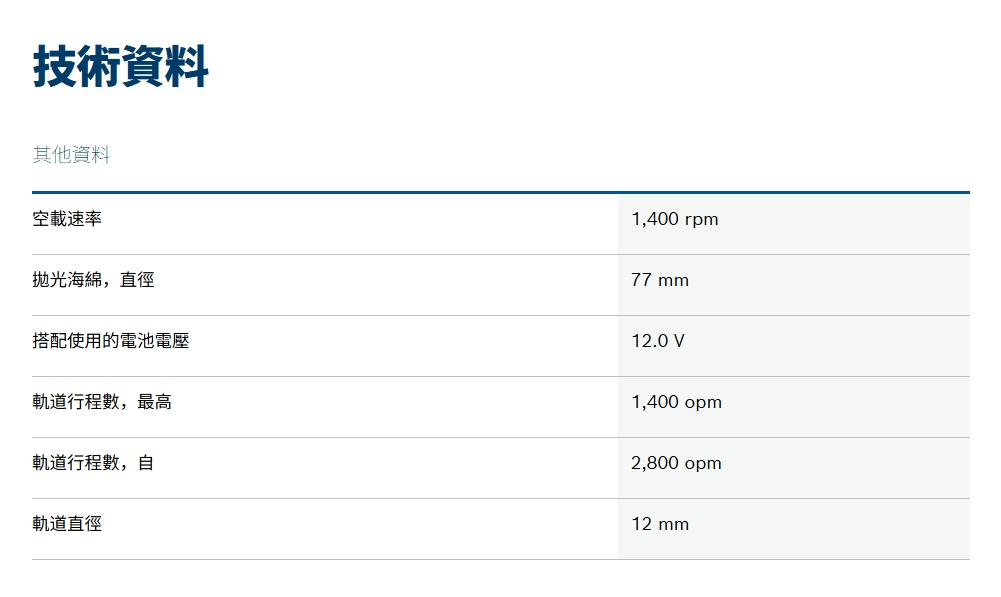Click gray area right of 77 mm
This screenshot has height=597, width=1001.
(830, 285)
